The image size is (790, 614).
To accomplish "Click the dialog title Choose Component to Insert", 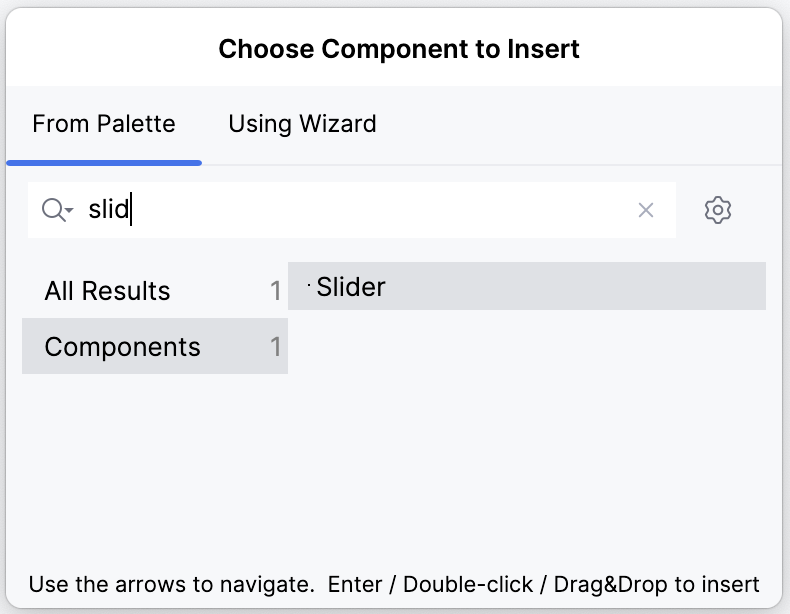I will [x=399, y=48].
